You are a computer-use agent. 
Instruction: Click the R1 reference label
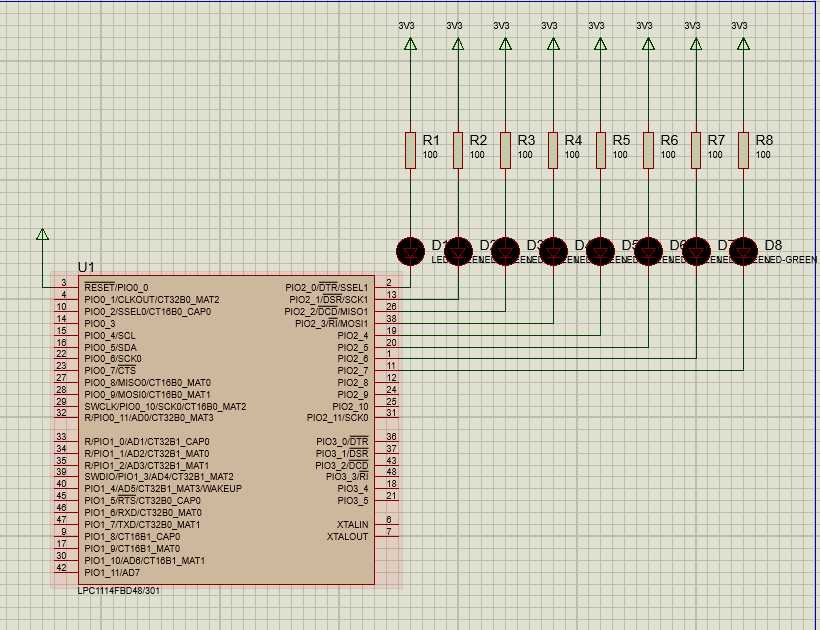[x=431, y=140]
